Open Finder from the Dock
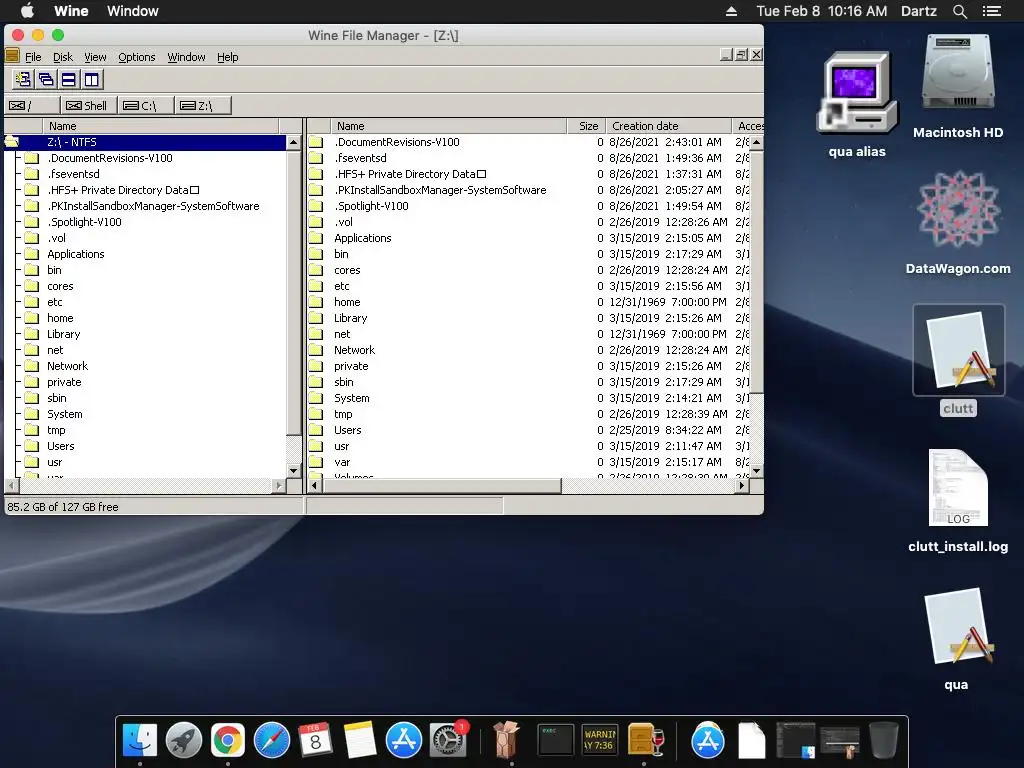 pos(140,740)
